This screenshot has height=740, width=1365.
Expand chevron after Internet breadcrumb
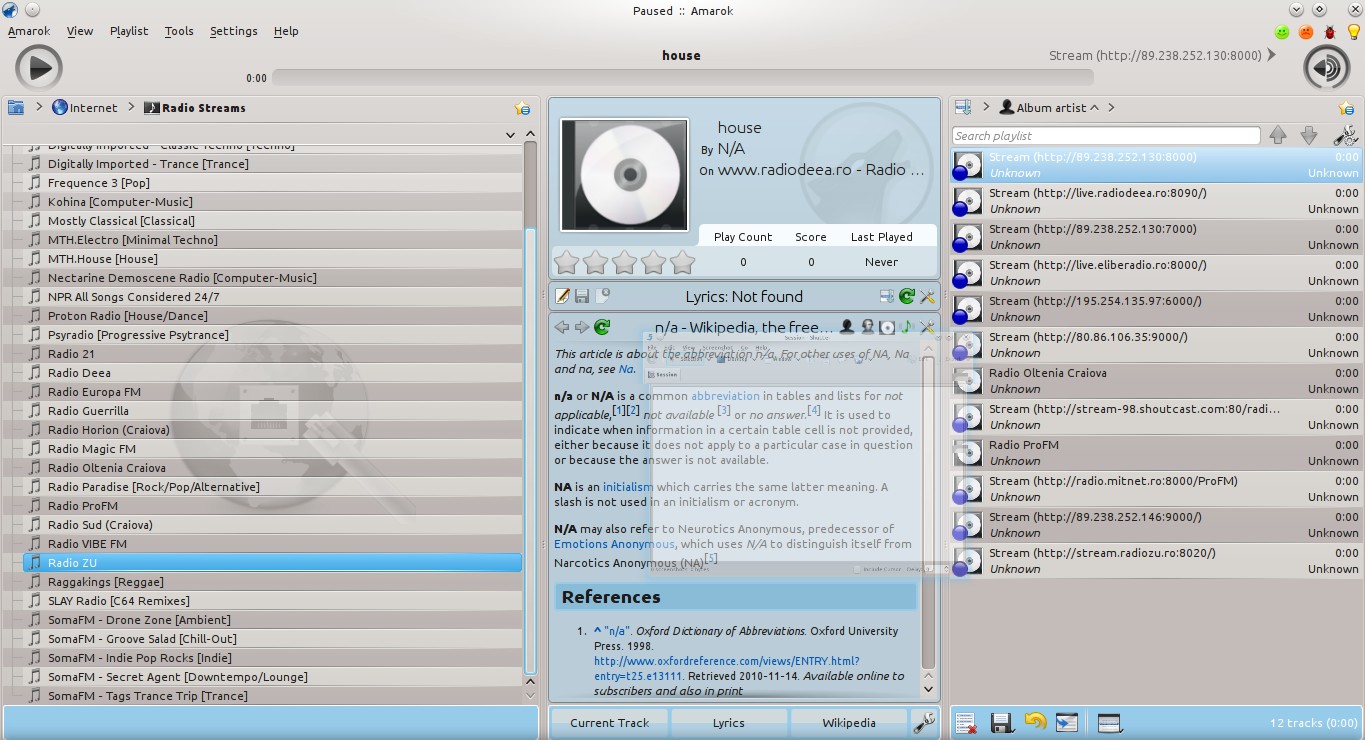[130, 108]
